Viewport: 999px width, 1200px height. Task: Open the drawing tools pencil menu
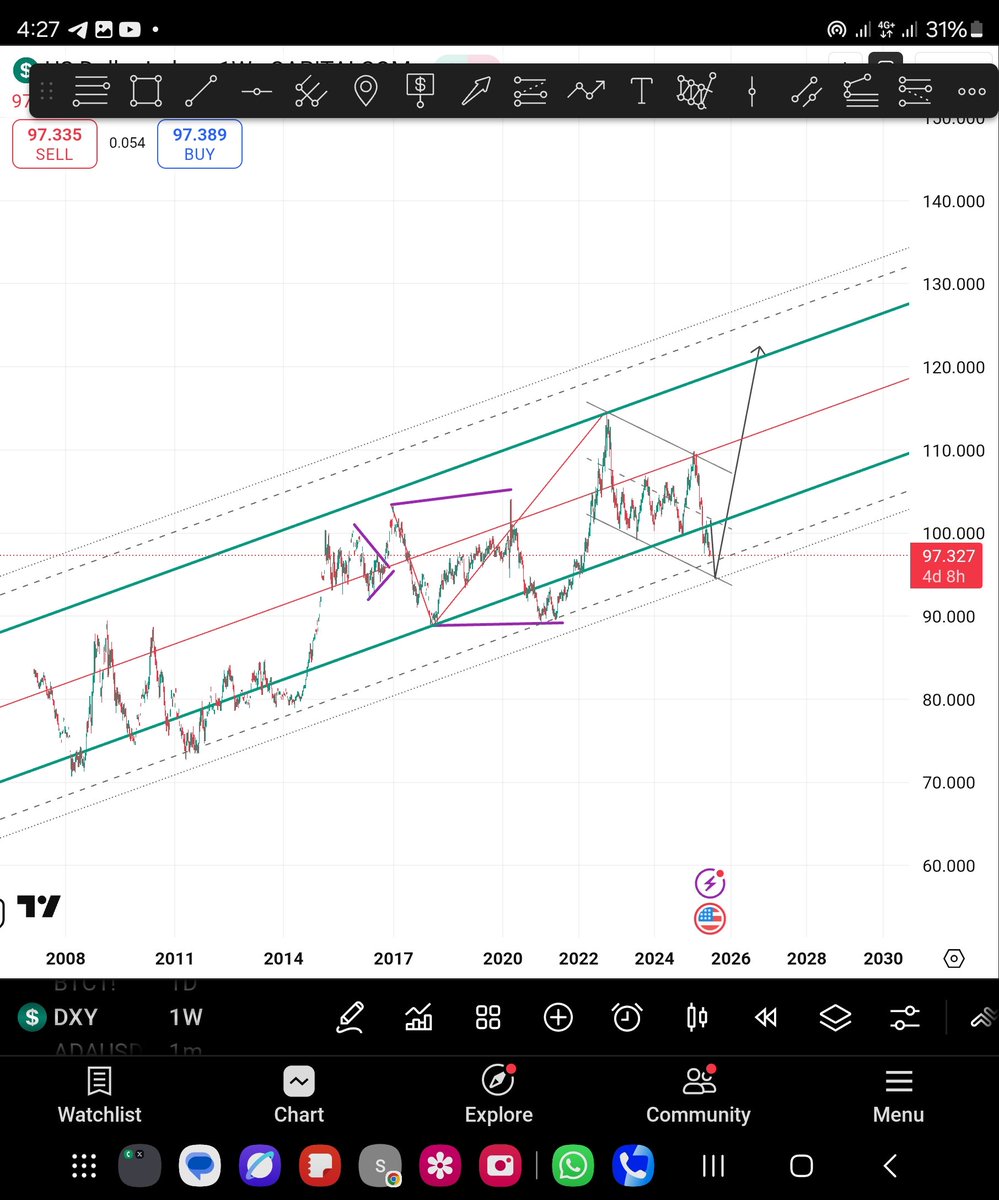coord(351,1017)
